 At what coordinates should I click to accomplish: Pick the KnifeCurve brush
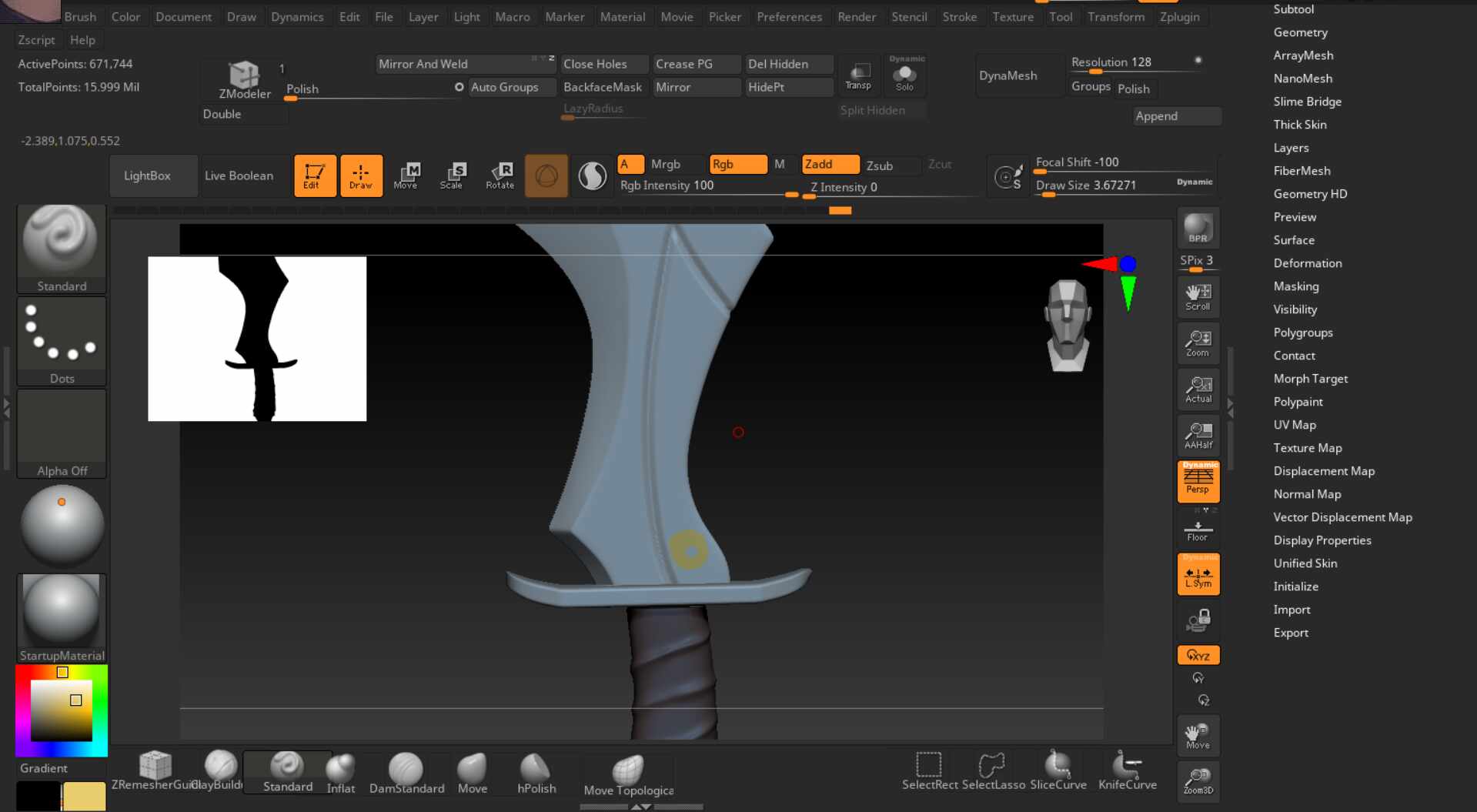point(1127,771)
